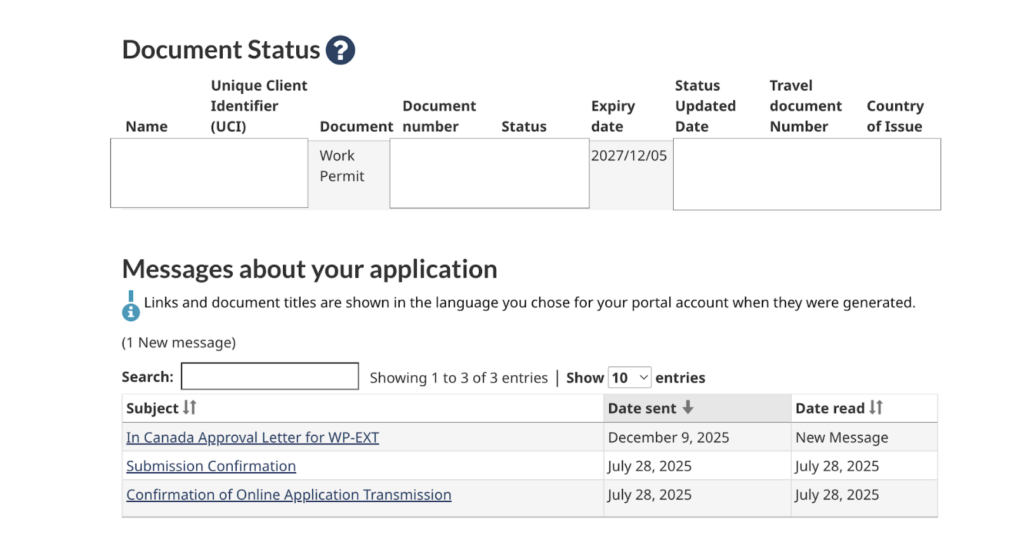The width and height of the screenshot is (1024, 535).
Task: Click the 'Messages about your application' heading
Action: click(310, 268)
